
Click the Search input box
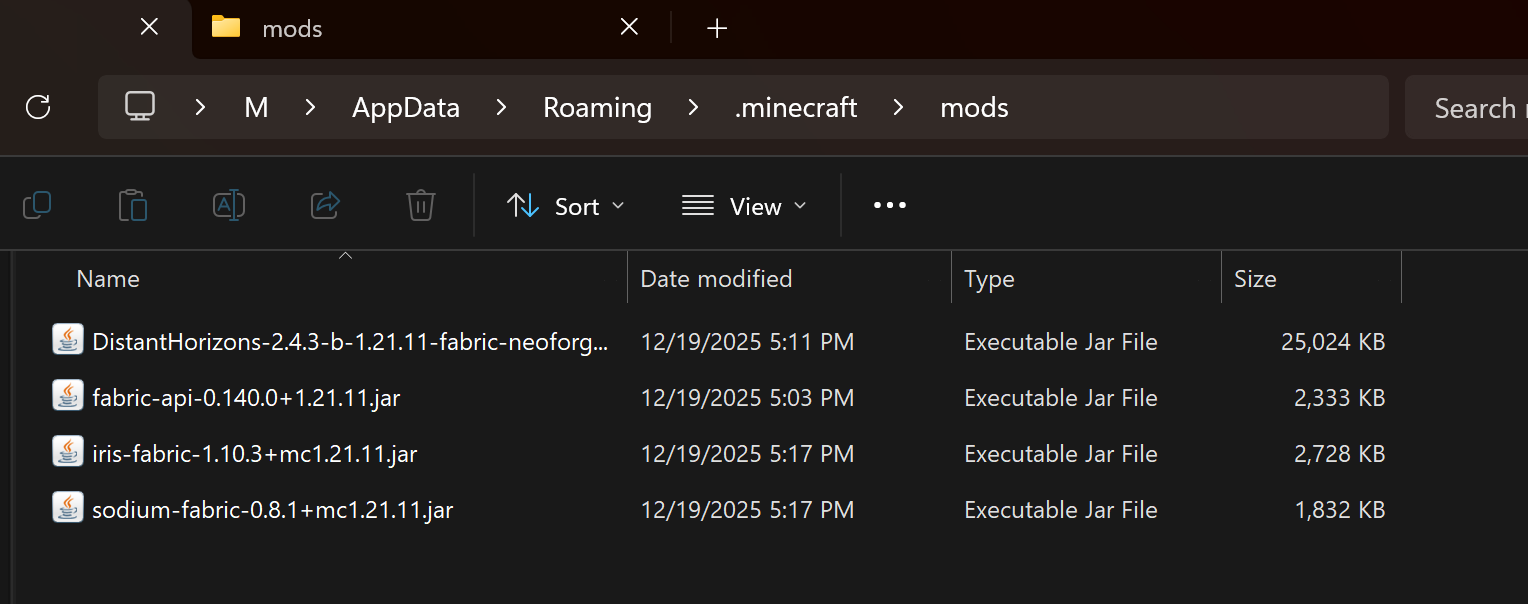pyautogui.click(x=1470, y=108)
